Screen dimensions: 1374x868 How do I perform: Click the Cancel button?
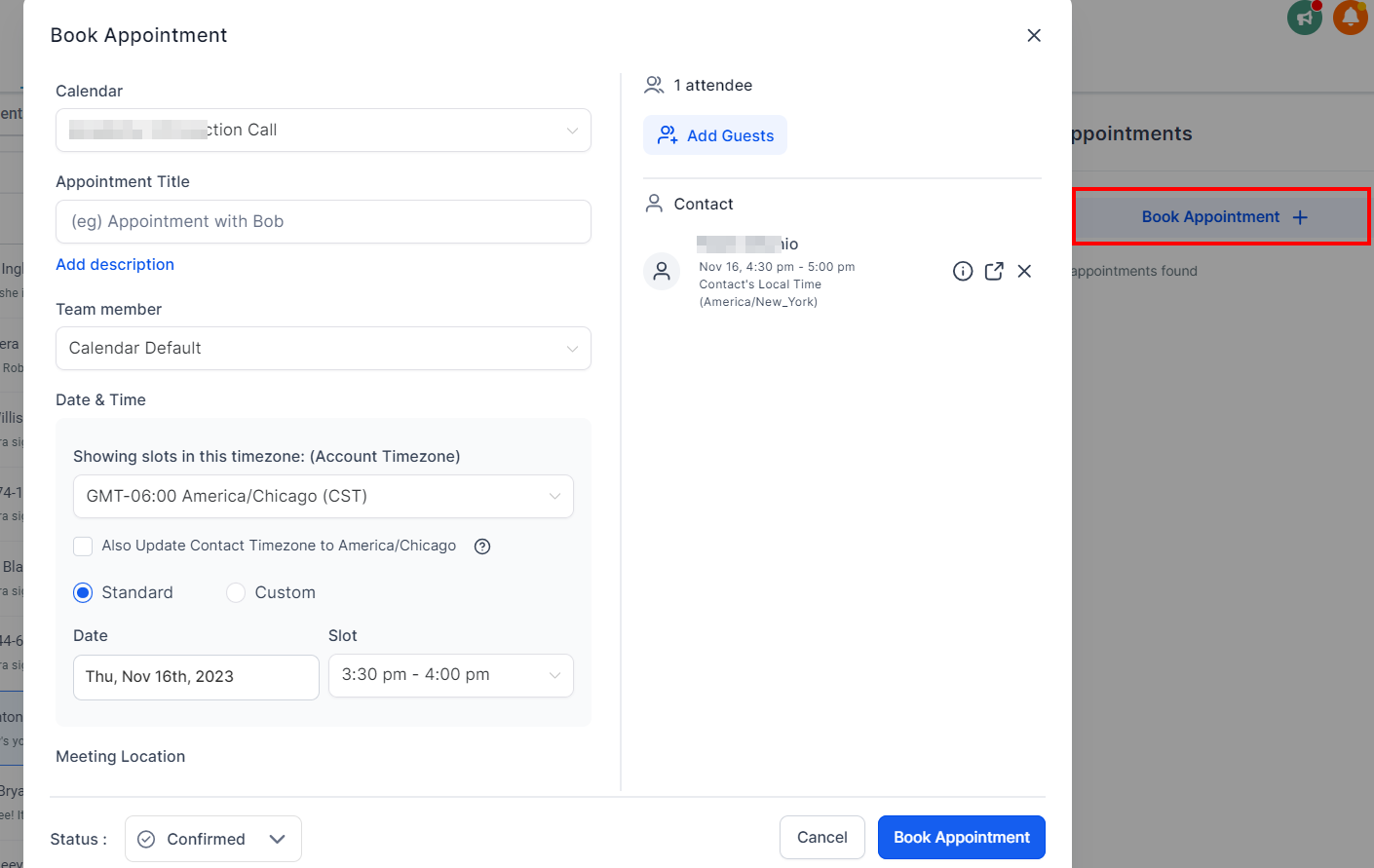click(822, 838)
